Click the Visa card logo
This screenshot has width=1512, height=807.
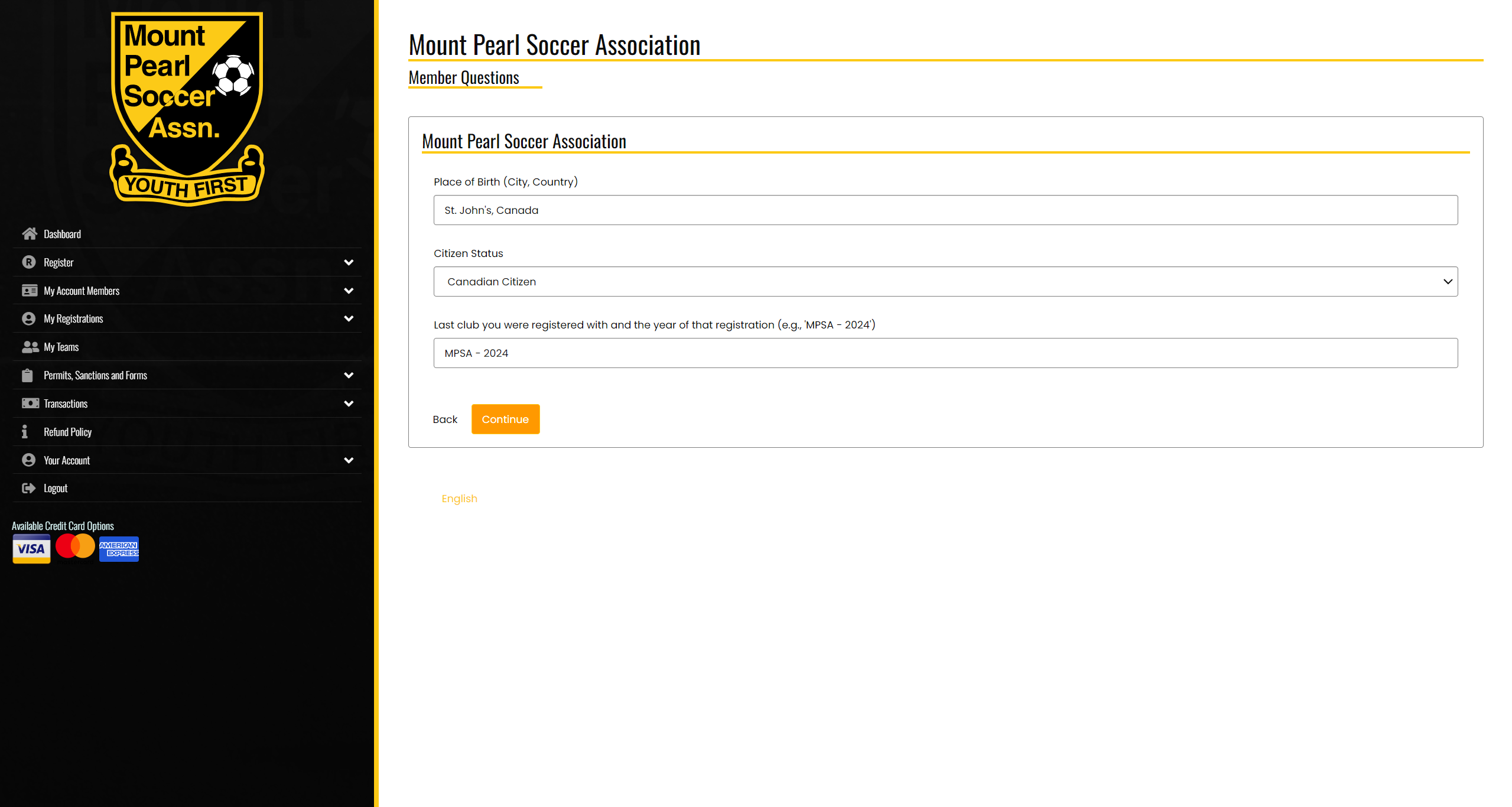click(x=31, y=549)
